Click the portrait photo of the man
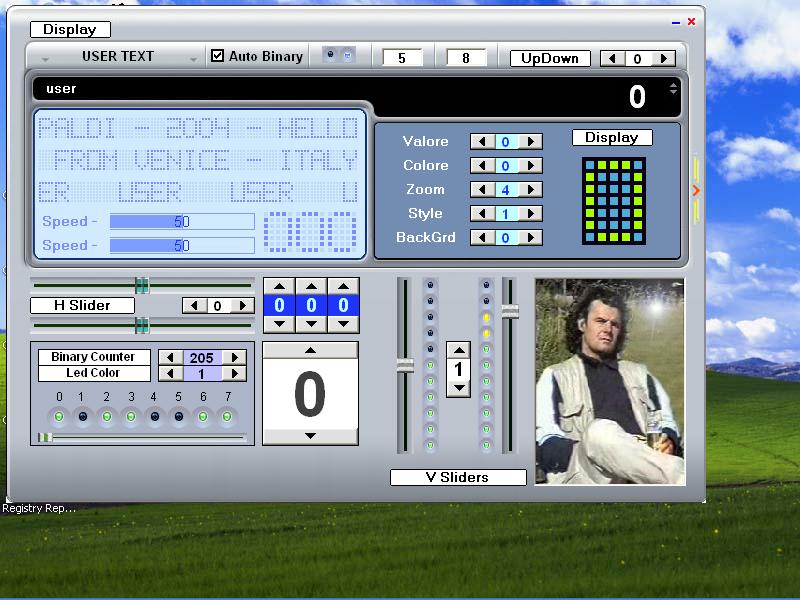The image size is (800, 600). point(610,381)
